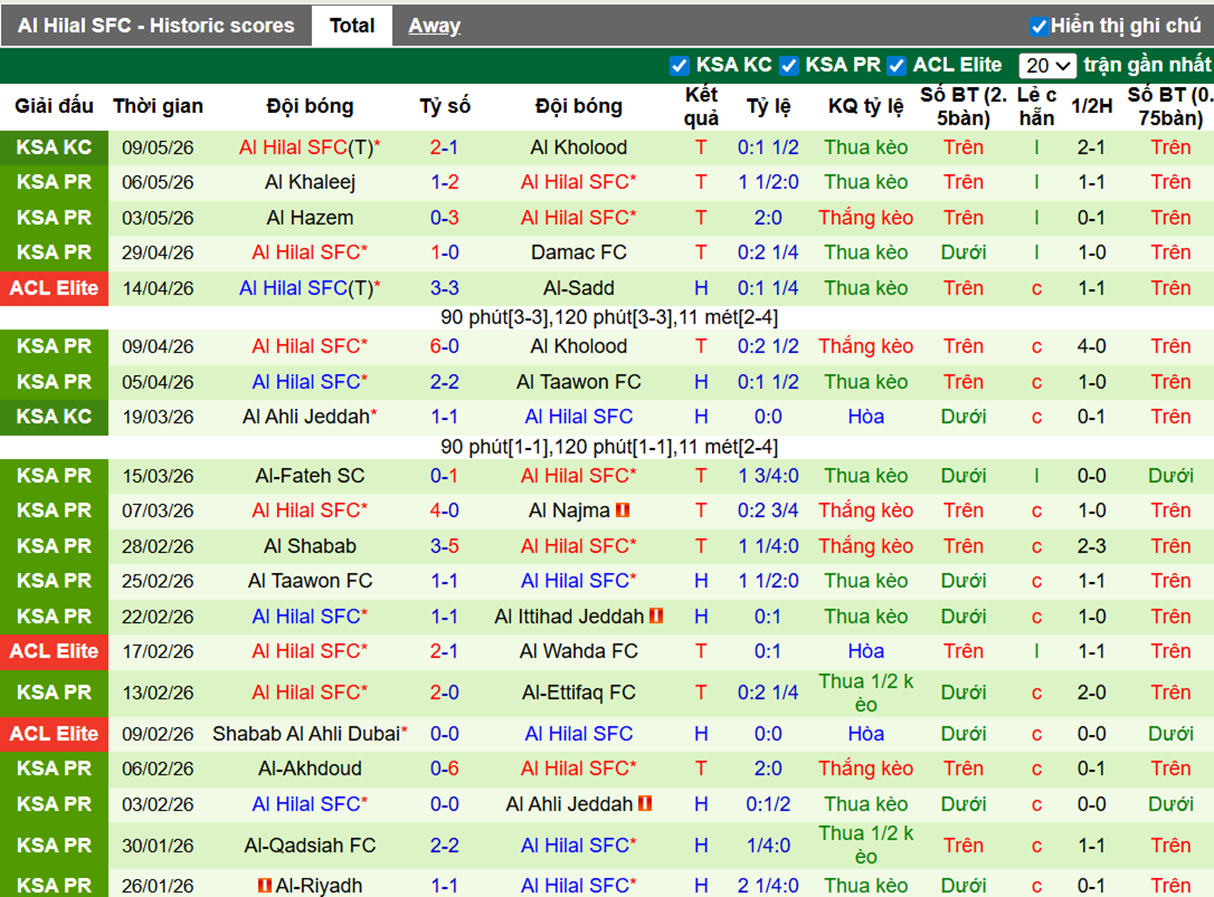The image size is (1214, 897).
Task: Open Al Ahli Jeddah in 19/03/26 match
Action: (x=306, y=417)
